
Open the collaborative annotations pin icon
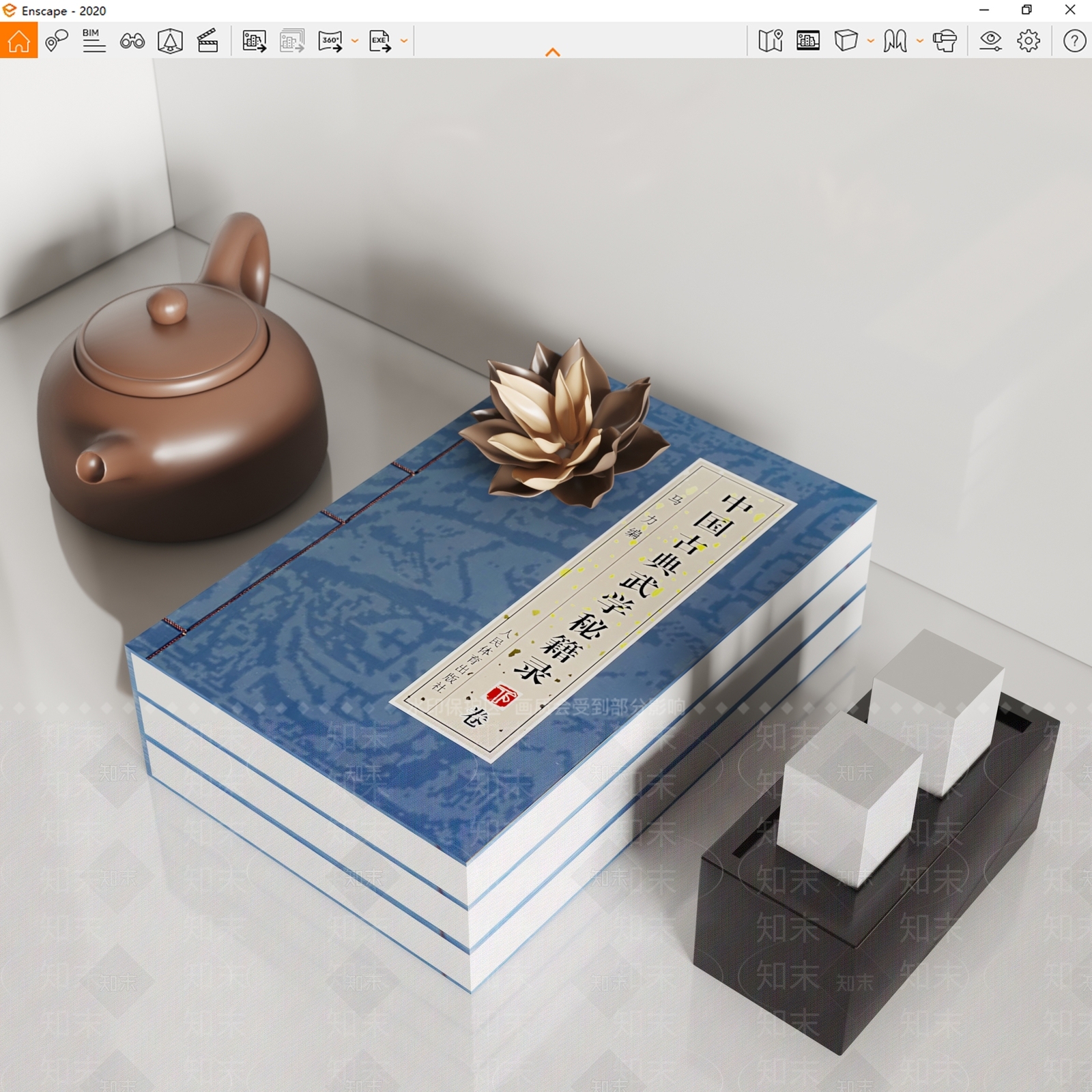[57, 41]
